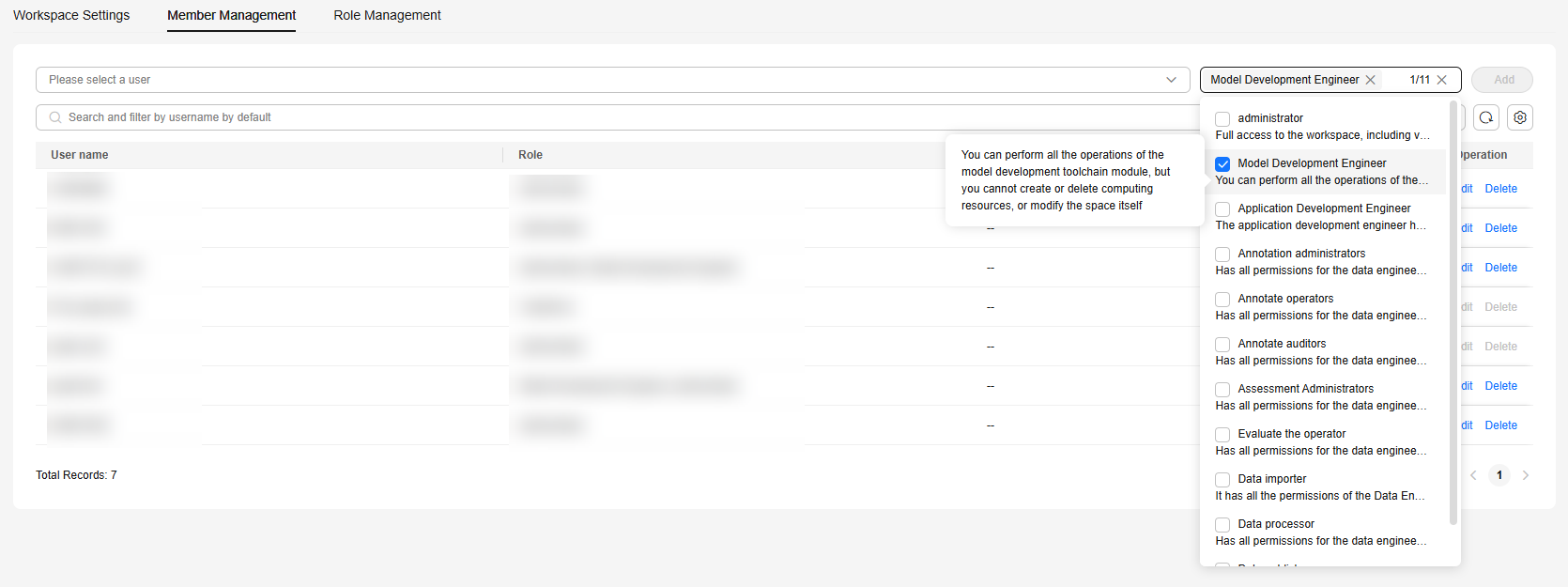
Task: Switch to the Role Management tab
Action: (387, 15)
